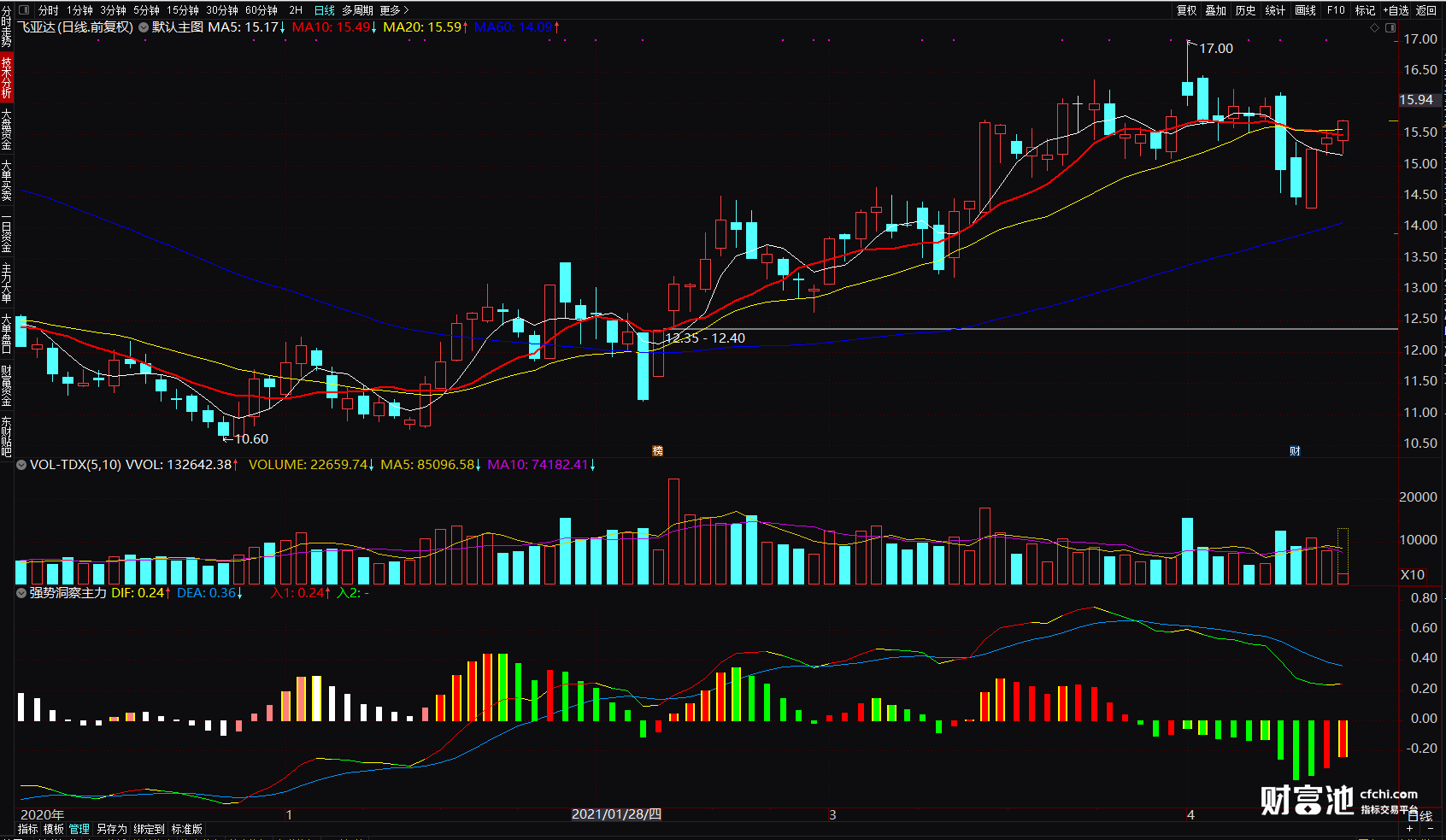The image size is (1446, 840).
Task: Open the 财富资金 sidebar tab
Action: [x=6, y=385]
